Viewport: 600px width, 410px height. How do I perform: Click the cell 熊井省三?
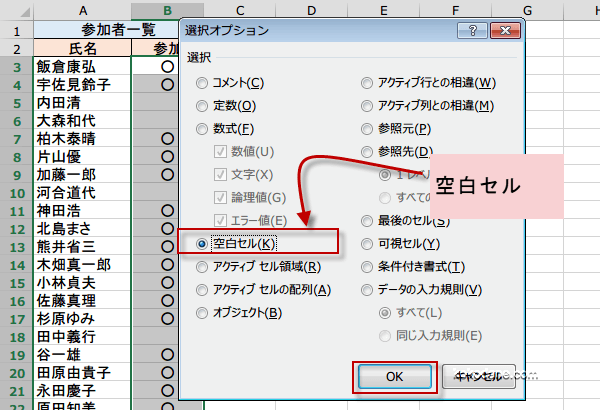pos(82,247)
